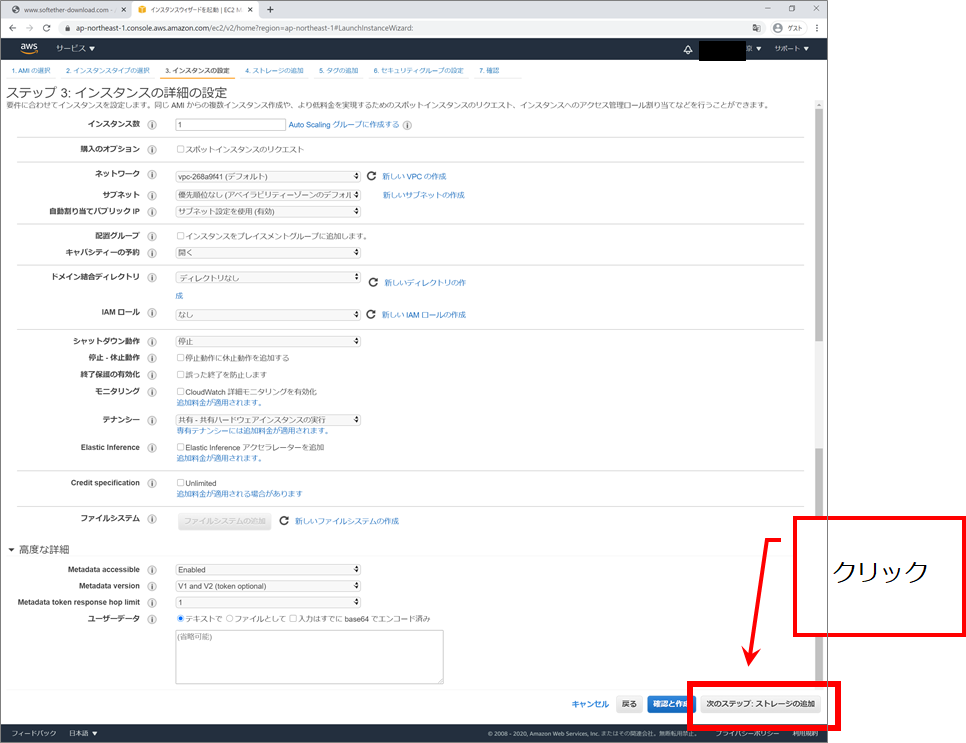Click the refresh icon next to ファイルシステム
The image size is (966, 743).
[x=284, y=521]
